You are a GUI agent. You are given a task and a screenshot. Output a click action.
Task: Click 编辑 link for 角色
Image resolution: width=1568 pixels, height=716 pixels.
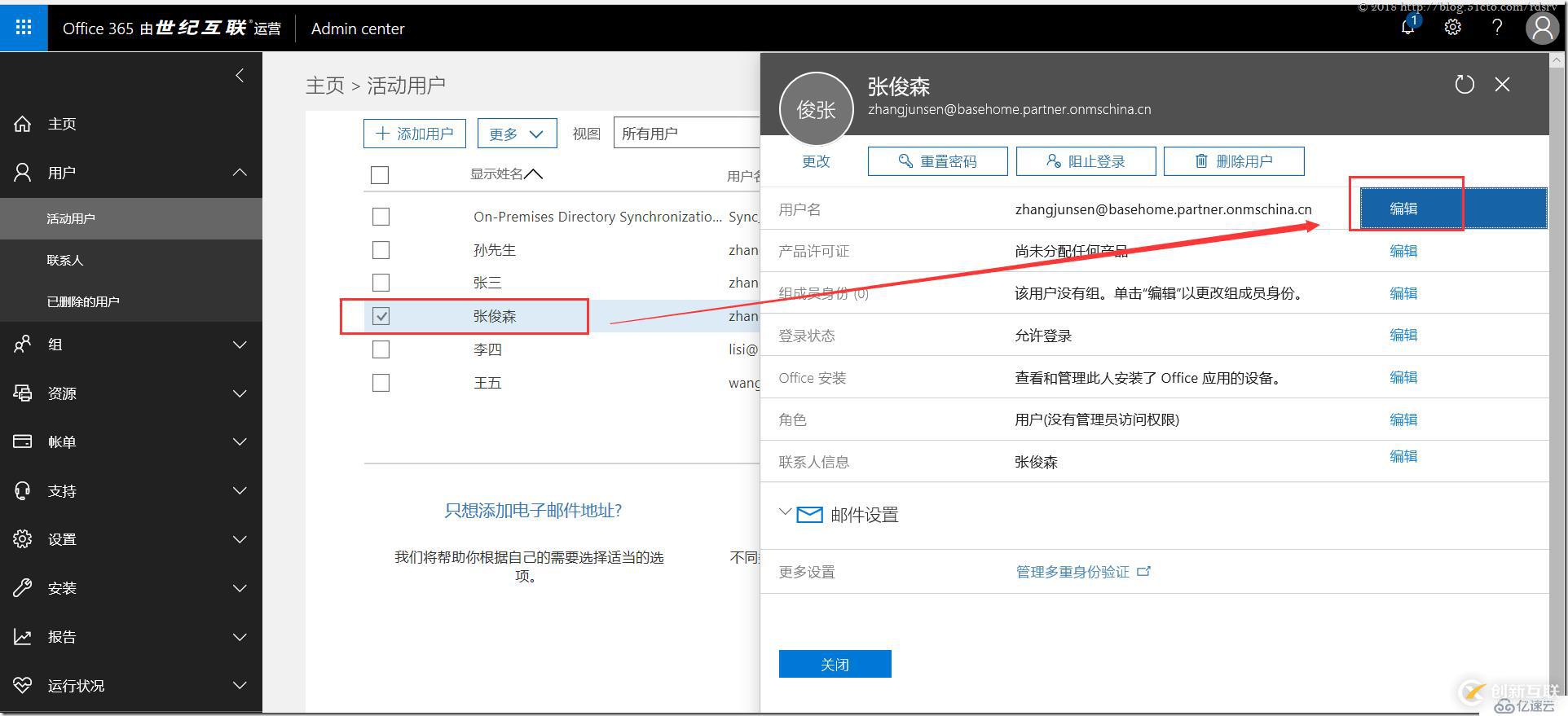[x=1403, y=419]
